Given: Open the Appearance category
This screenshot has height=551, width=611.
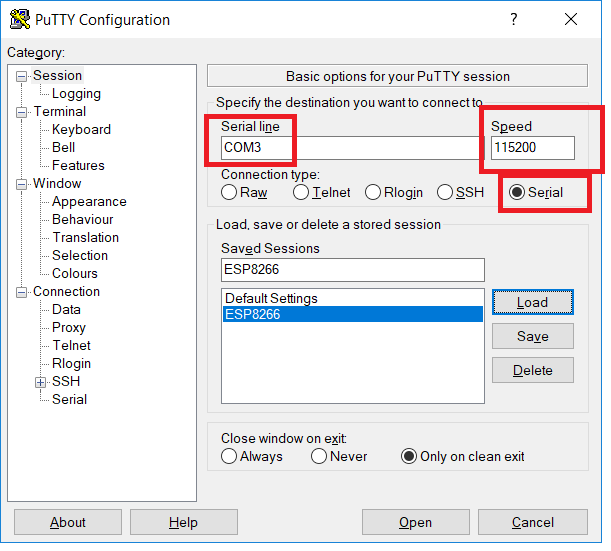Looking at the screenshot, I should pos(89,202).
